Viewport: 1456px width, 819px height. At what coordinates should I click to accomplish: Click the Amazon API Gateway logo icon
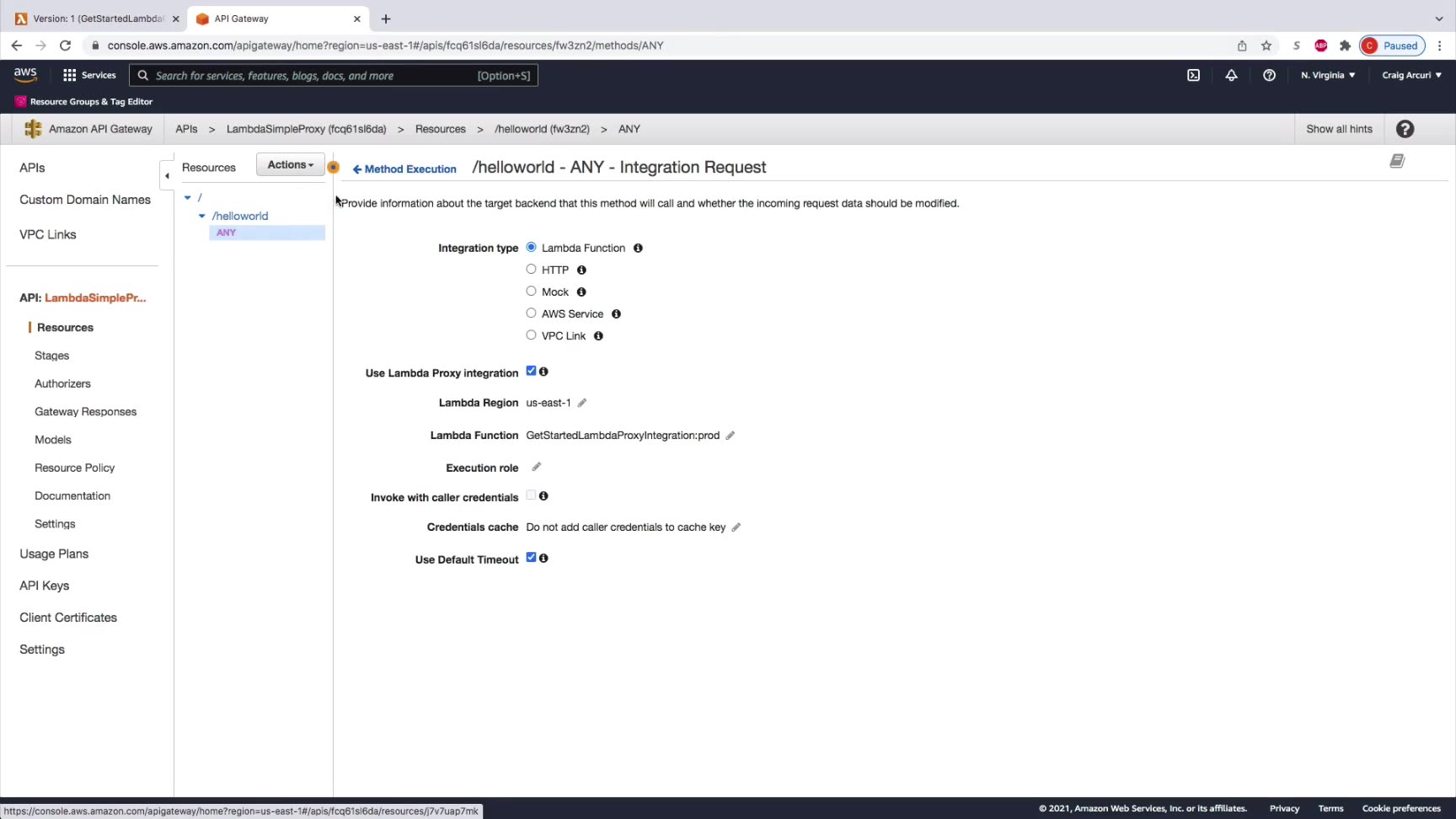(x=33, y=129)
